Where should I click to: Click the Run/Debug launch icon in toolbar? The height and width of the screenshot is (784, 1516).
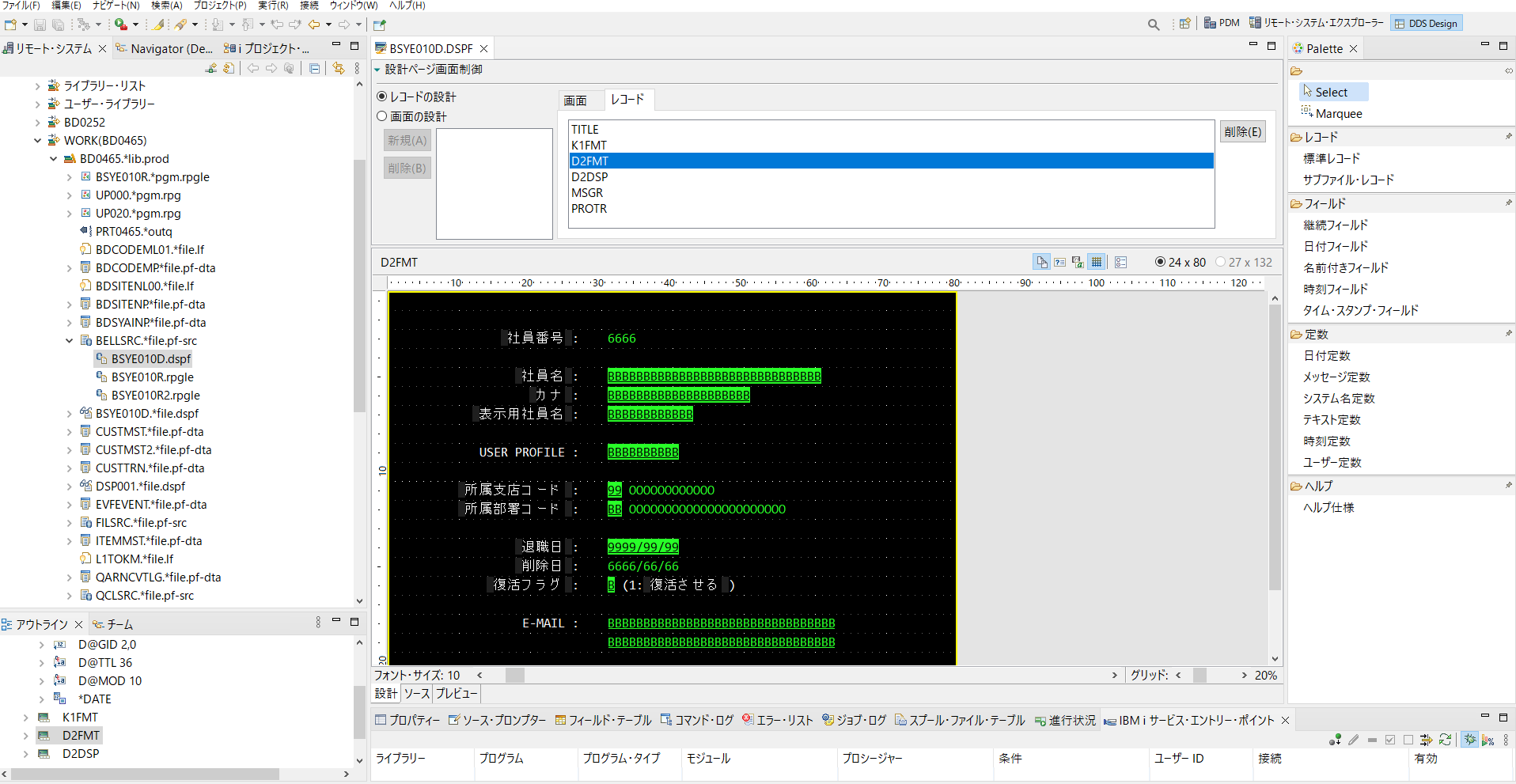pos(120,25)
